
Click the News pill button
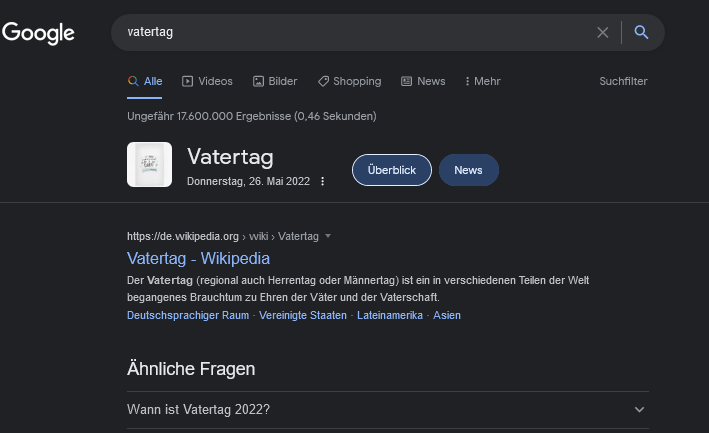coord(468,170)
